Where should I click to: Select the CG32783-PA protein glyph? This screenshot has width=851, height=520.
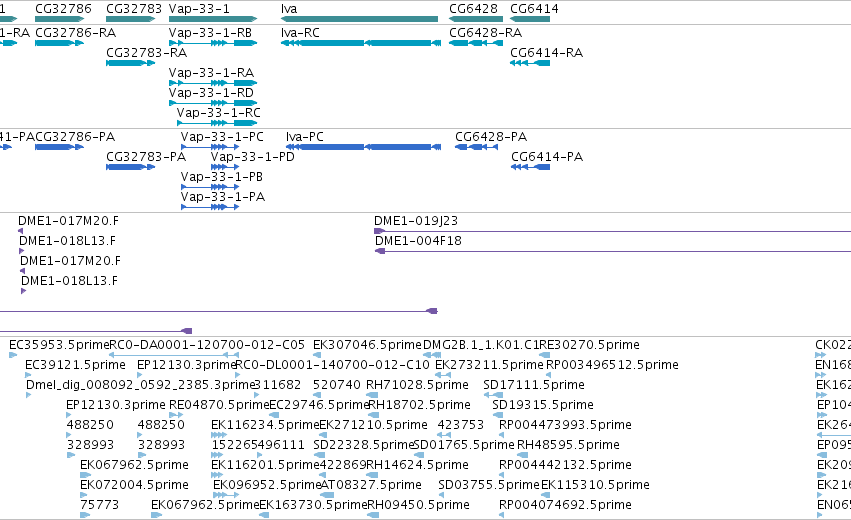click(131, 167)
